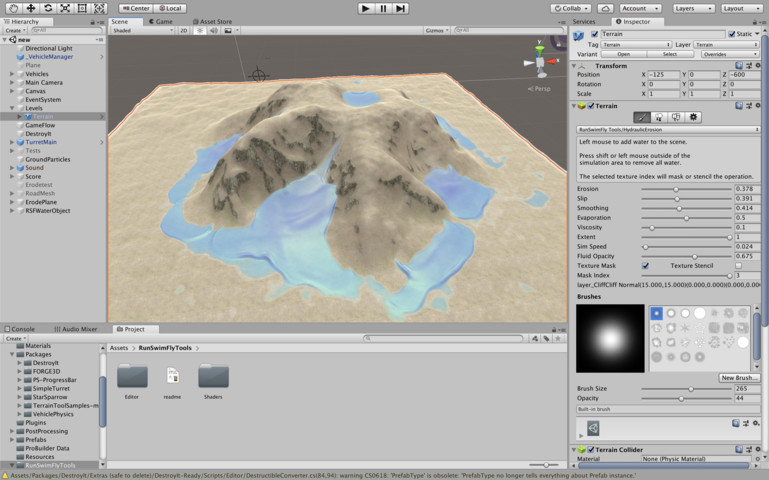The width and height of the screenshot is (769, 480).
Task: Toggle Terrain object active checkbox
Action: tap(594, 34)
